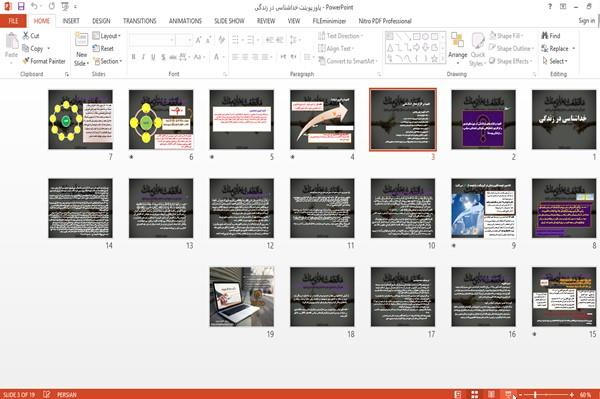The width and height of the screenshot is (600, 399).
Task: Toggle Bold formatting
Action: pyautogui.click(x=134, y=57)
